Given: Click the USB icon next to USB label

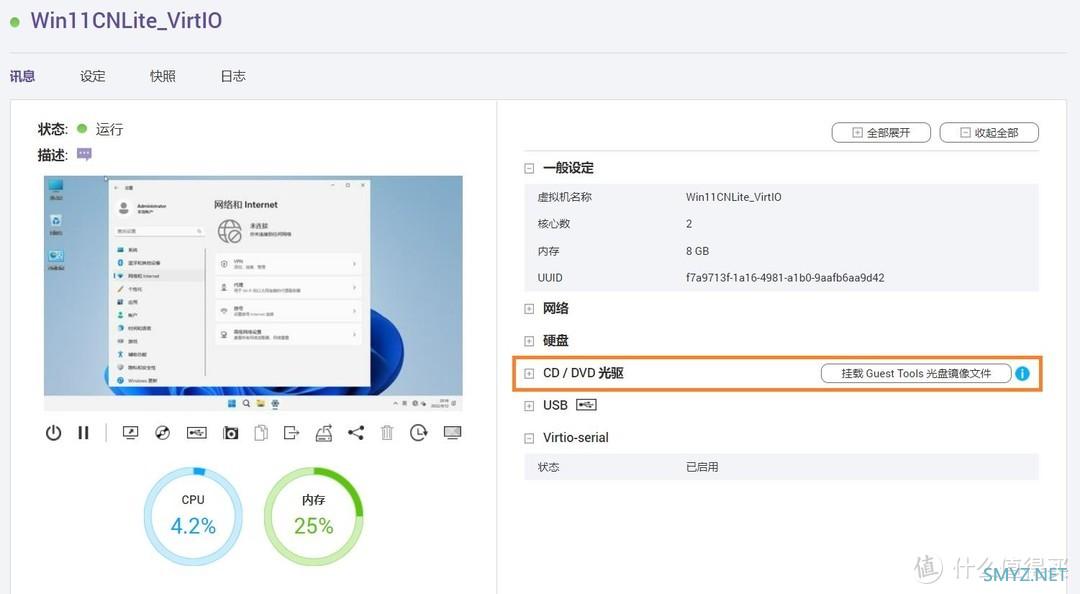Looking at the screenshot, I should point(586,405).
